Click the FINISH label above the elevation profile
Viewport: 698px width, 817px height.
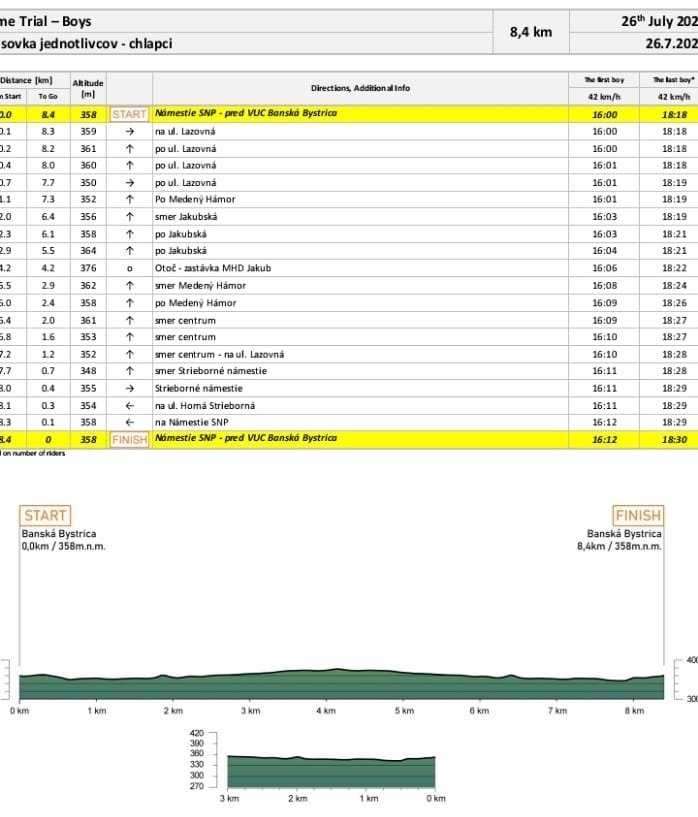coord(638,516)
